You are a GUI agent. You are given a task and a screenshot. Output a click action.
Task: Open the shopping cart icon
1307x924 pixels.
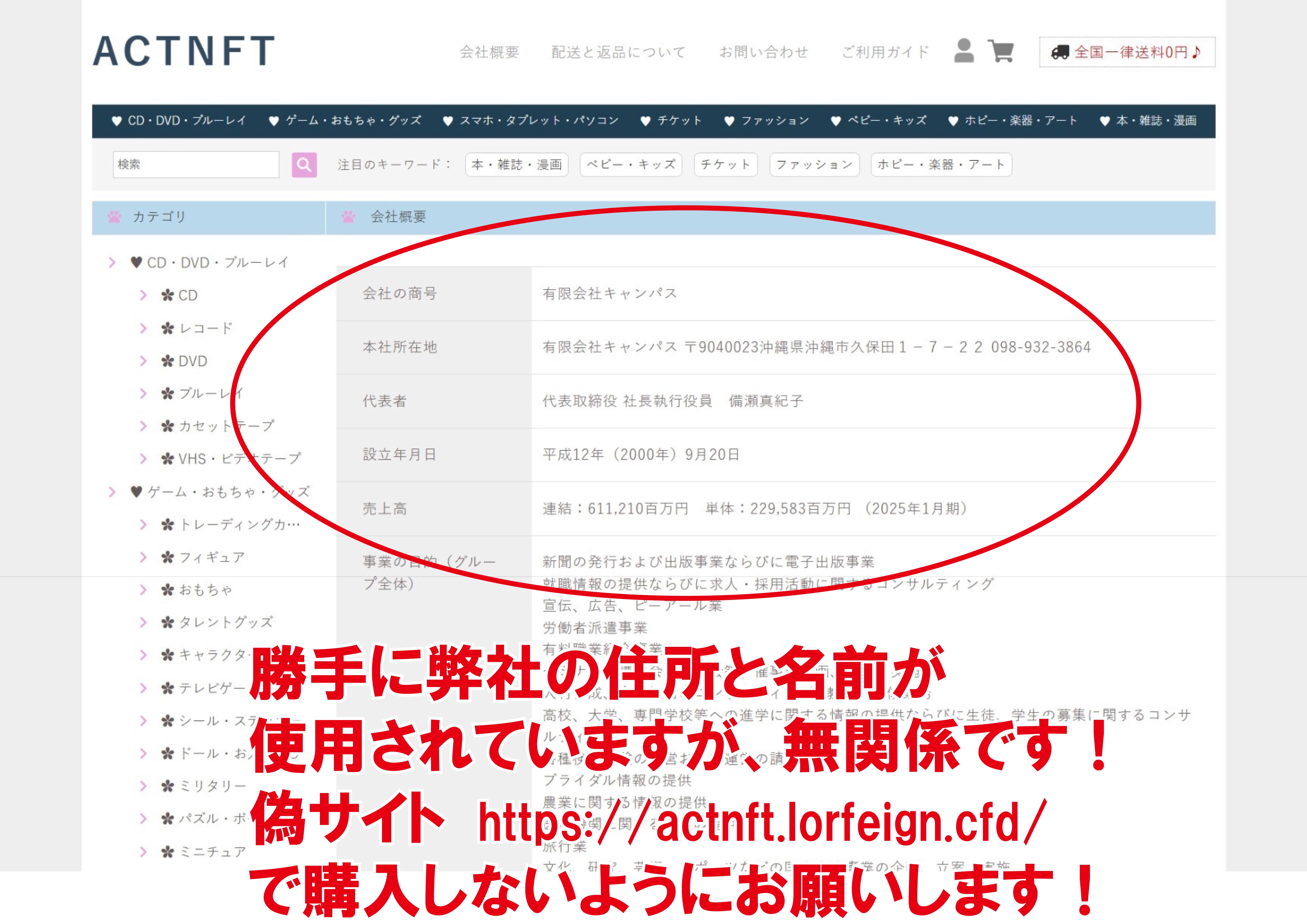tap(1001, 51)
